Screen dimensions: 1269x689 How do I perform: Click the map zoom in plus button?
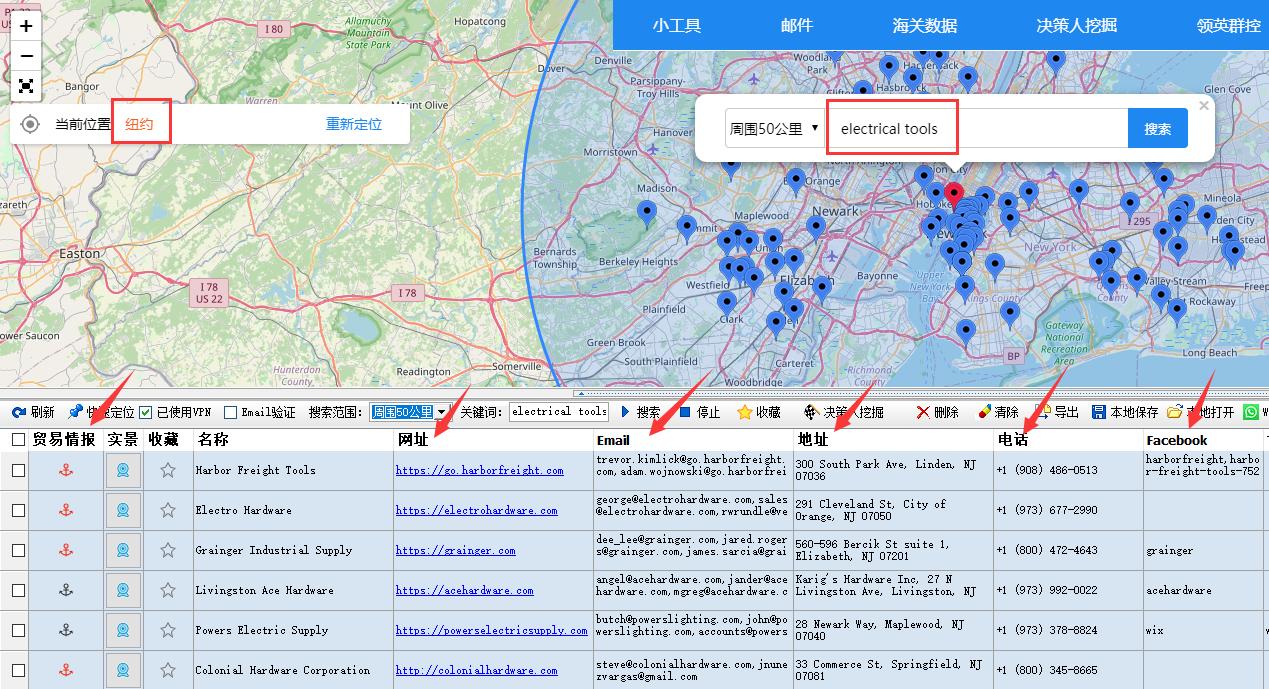pos(27,27)
